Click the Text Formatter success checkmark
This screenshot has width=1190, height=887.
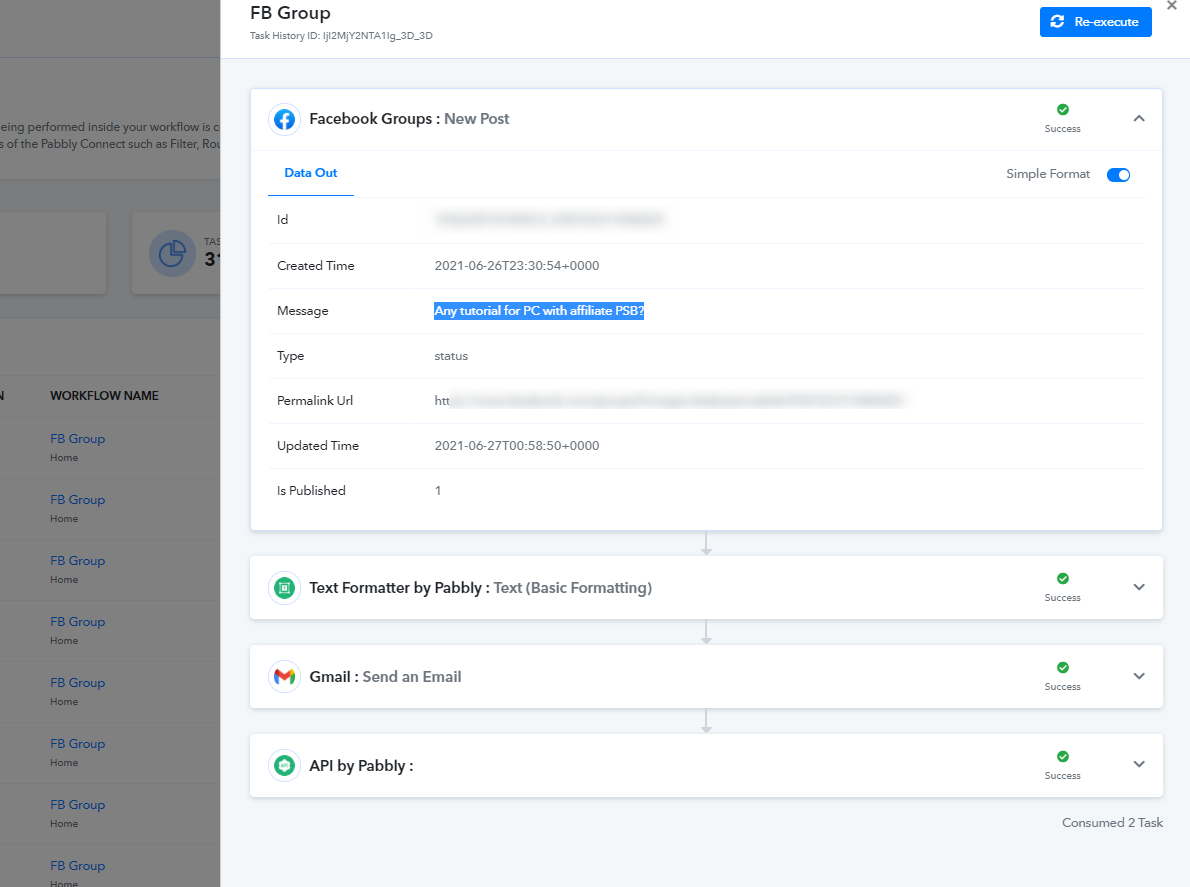[1062, 578]
